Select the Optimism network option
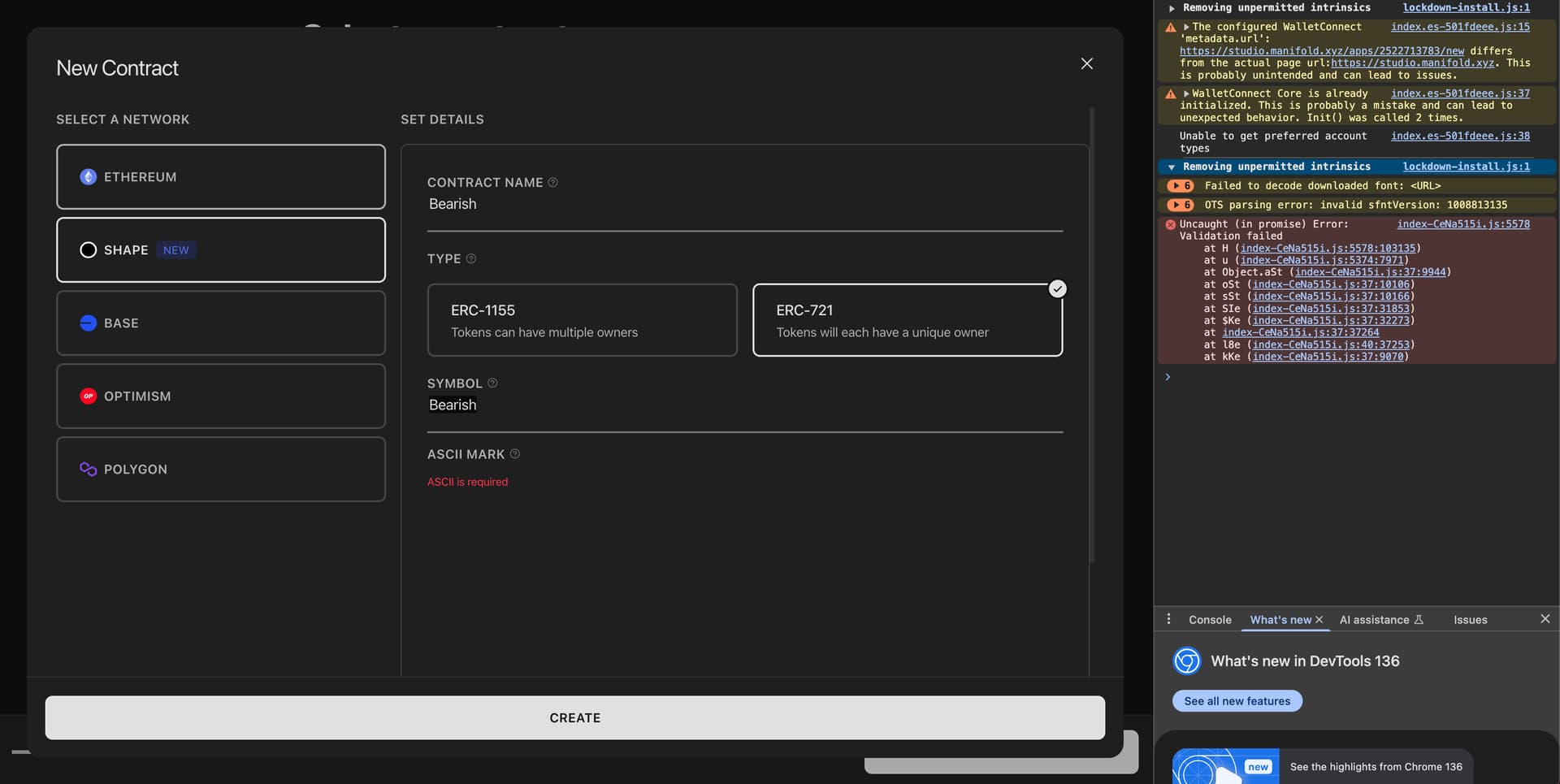This screenshot has width=1560, height=784. 221,396
